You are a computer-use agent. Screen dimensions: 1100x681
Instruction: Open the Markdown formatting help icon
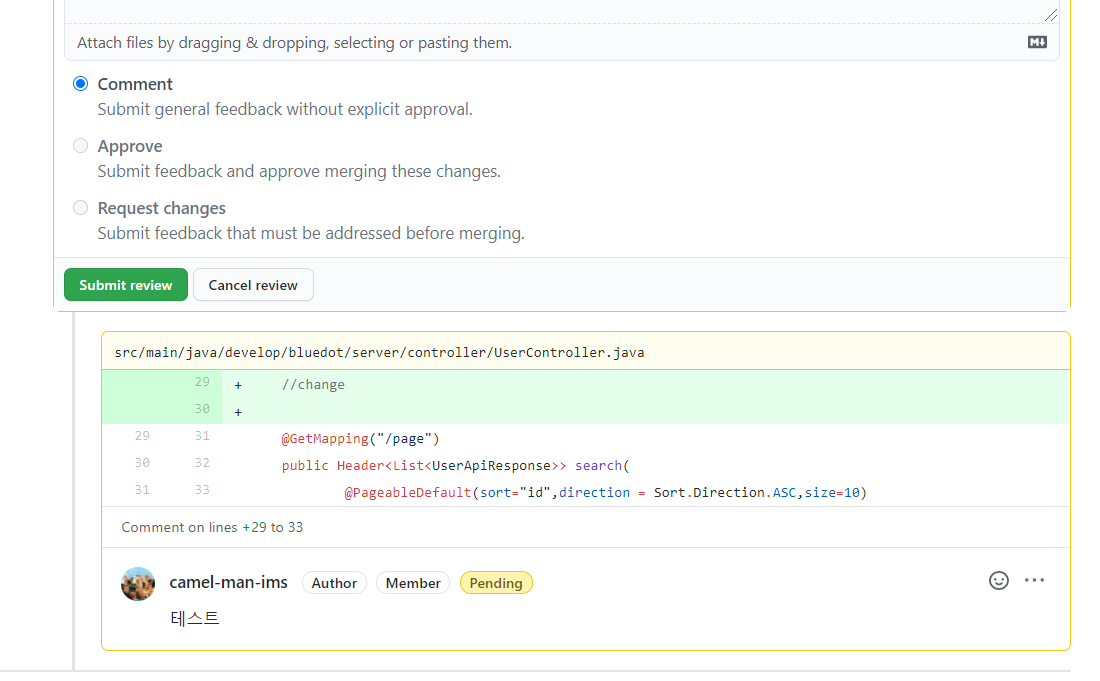click(x=1036, y=42)
